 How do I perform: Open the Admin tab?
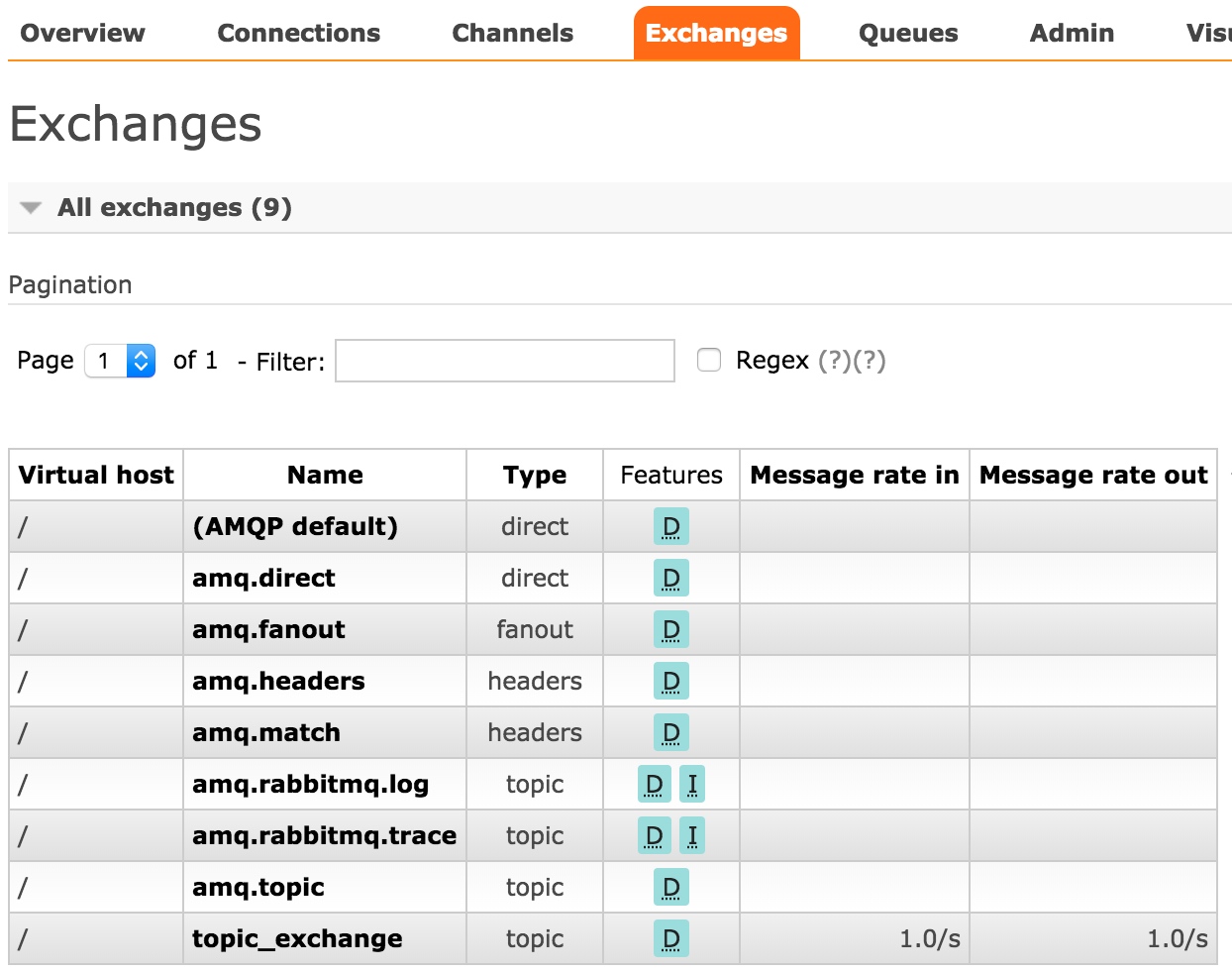(1072, 33)
